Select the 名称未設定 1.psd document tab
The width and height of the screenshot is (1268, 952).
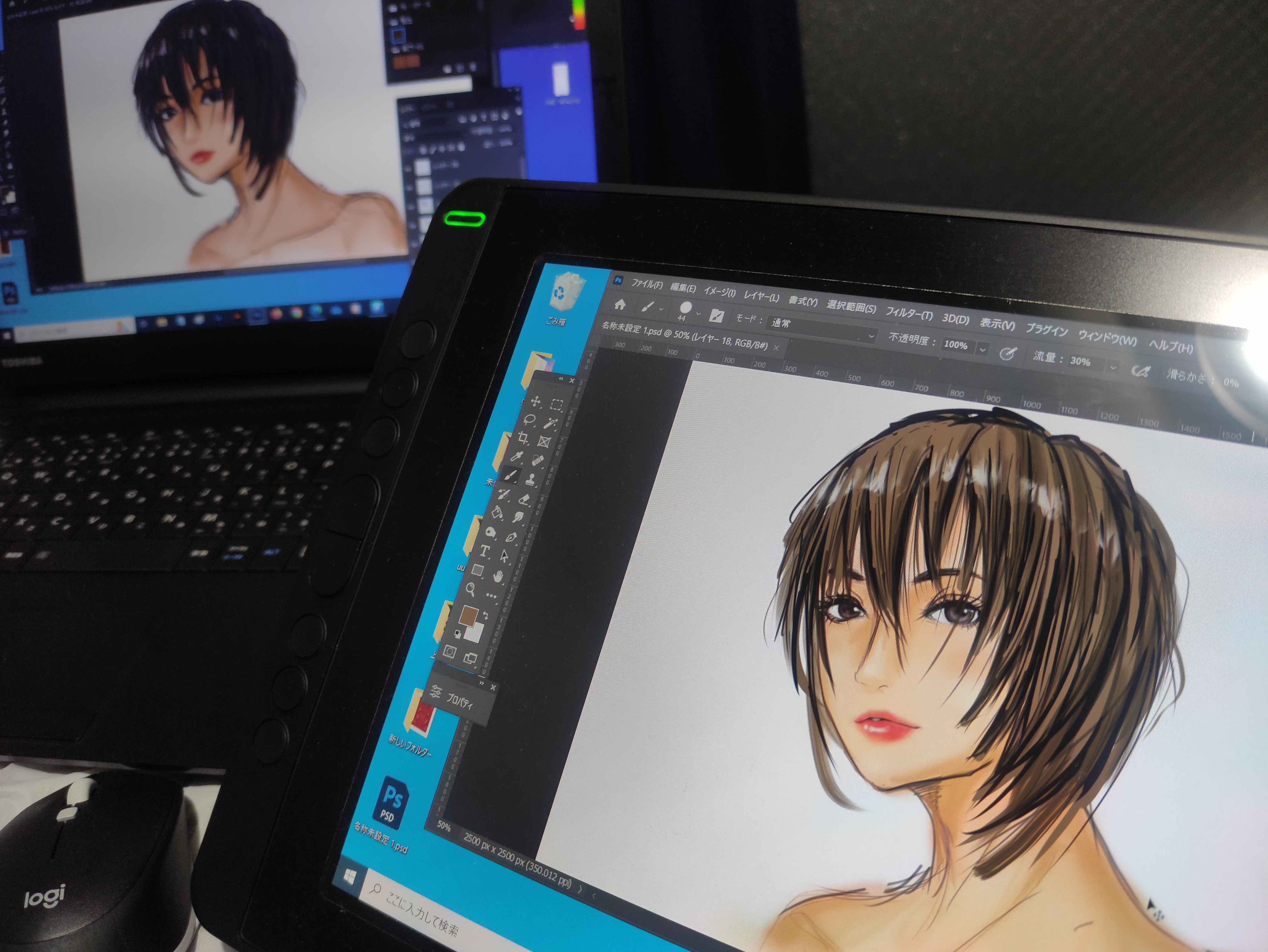click(x=684, y=335)
